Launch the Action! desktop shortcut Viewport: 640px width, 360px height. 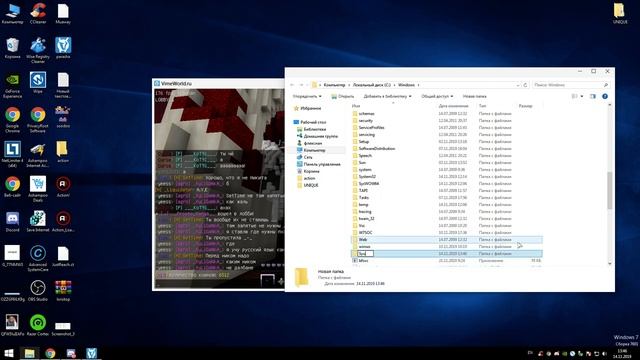click(63, 187)
